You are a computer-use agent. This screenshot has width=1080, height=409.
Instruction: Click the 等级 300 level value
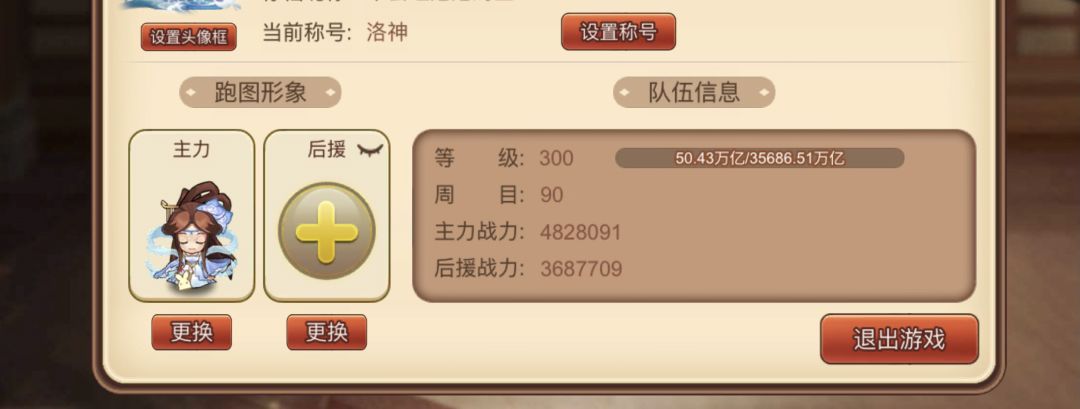pyautogui.click(x=557, y=159)
